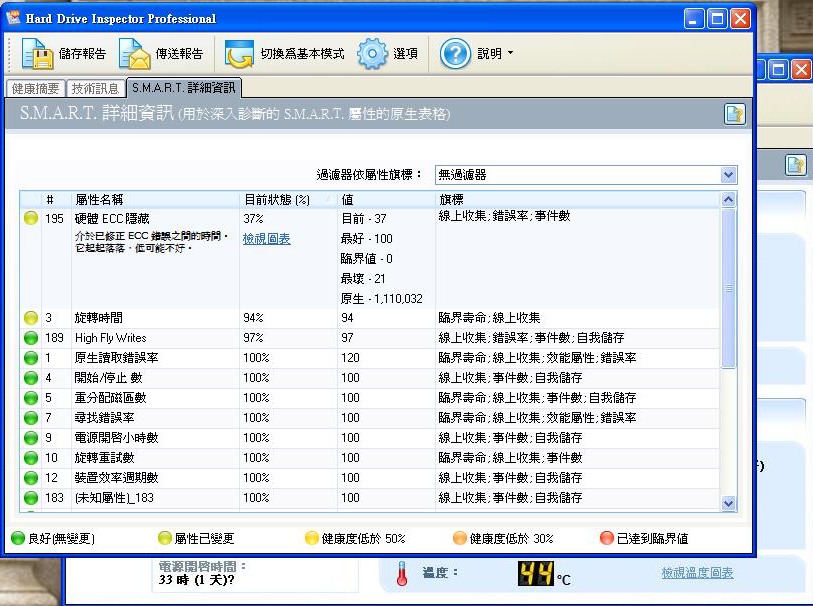Image resolution: width=813 pixels, height=606 pixels.
Task: Select the 硬體 ECC 隱藏 attribute name
Action: [x=112, y=219]
